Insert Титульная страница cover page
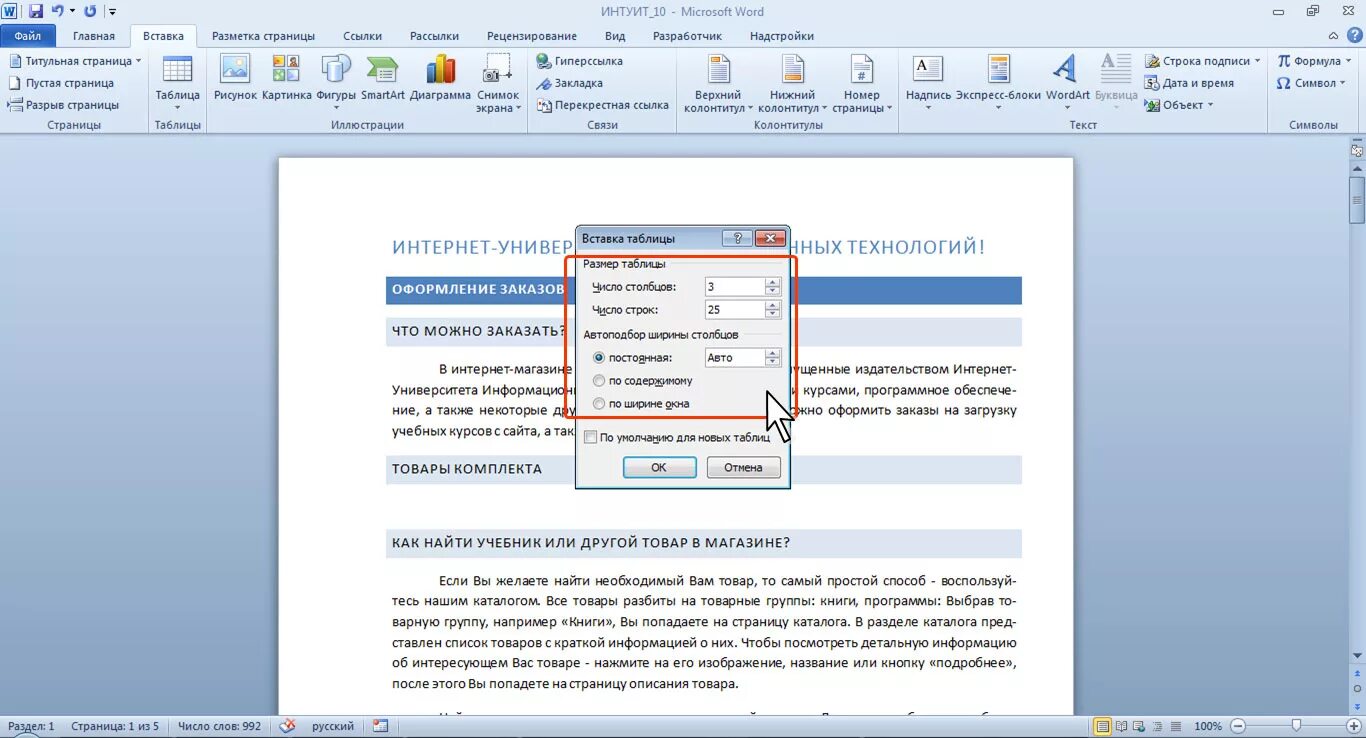1366x738 pixels. coord(75,61)
